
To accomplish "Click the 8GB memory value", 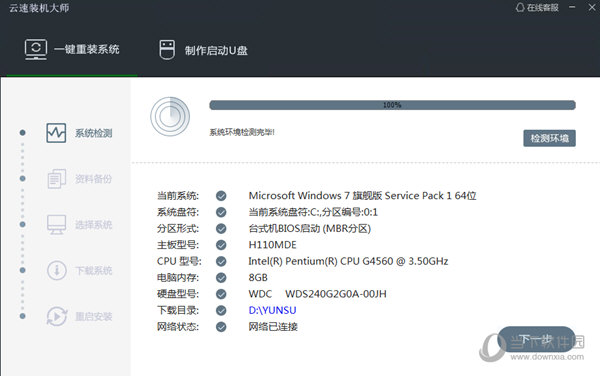I will tap(258, 278).
